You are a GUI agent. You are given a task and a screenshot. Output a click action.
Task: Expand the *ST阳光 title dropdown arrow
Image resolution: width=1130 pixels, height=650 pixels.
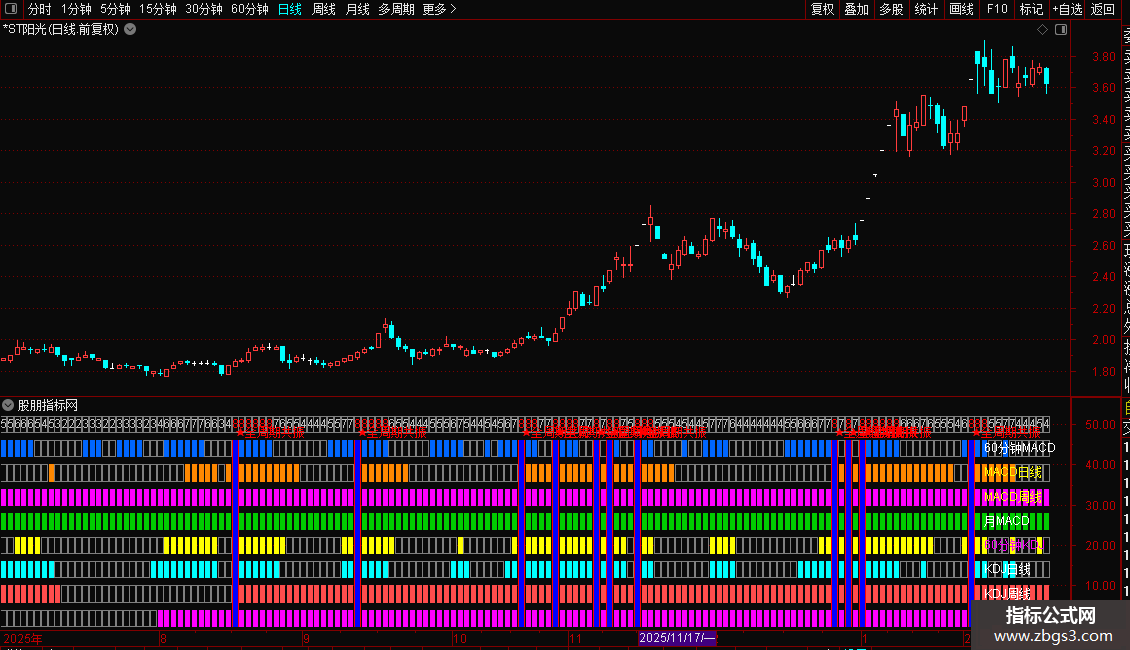coord(130,30)
